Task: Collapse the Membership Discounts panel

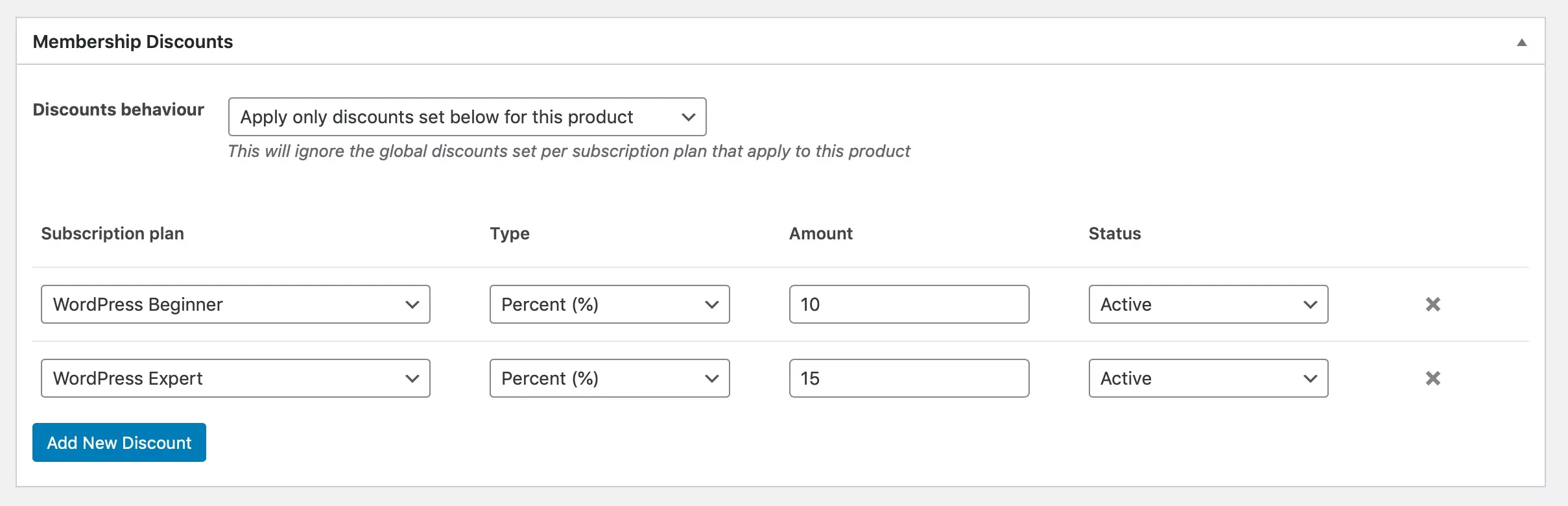Action: pyautogui.click(x=1521, y=42)
